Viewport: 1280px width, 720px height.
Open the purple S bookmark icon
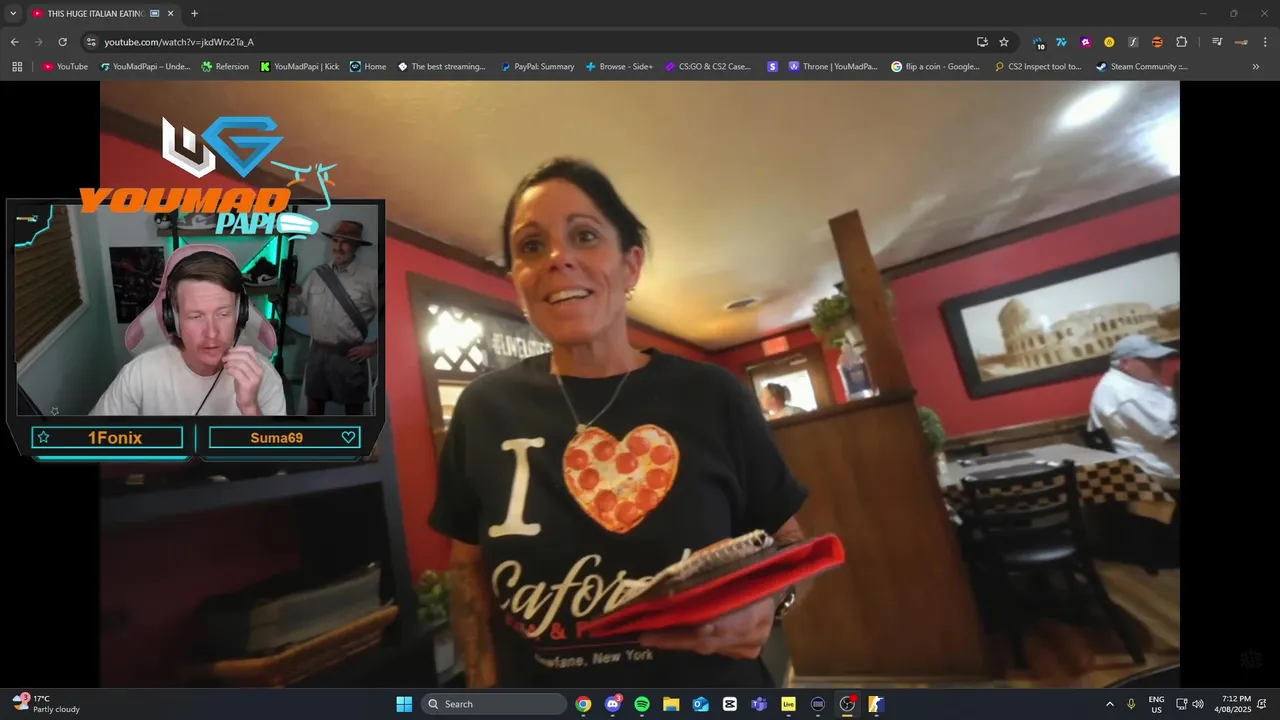click(x=772, y=67)
